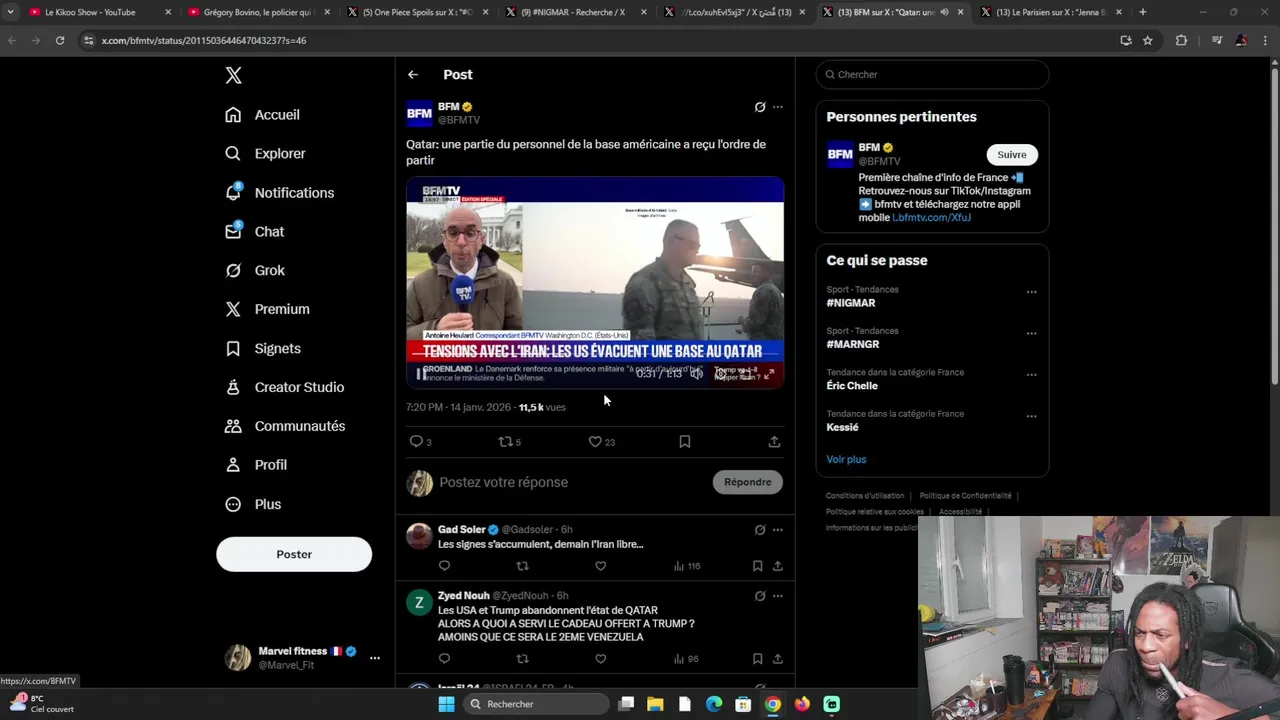Image resolution: width=1280 pixels, height=720 pixels.
Task: Open Grok icon on Gad Soler reply
Action: point(760,530)
